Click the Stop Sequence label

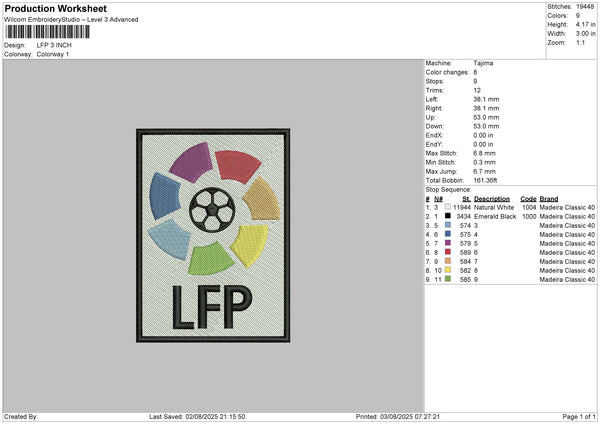[447, 187]
